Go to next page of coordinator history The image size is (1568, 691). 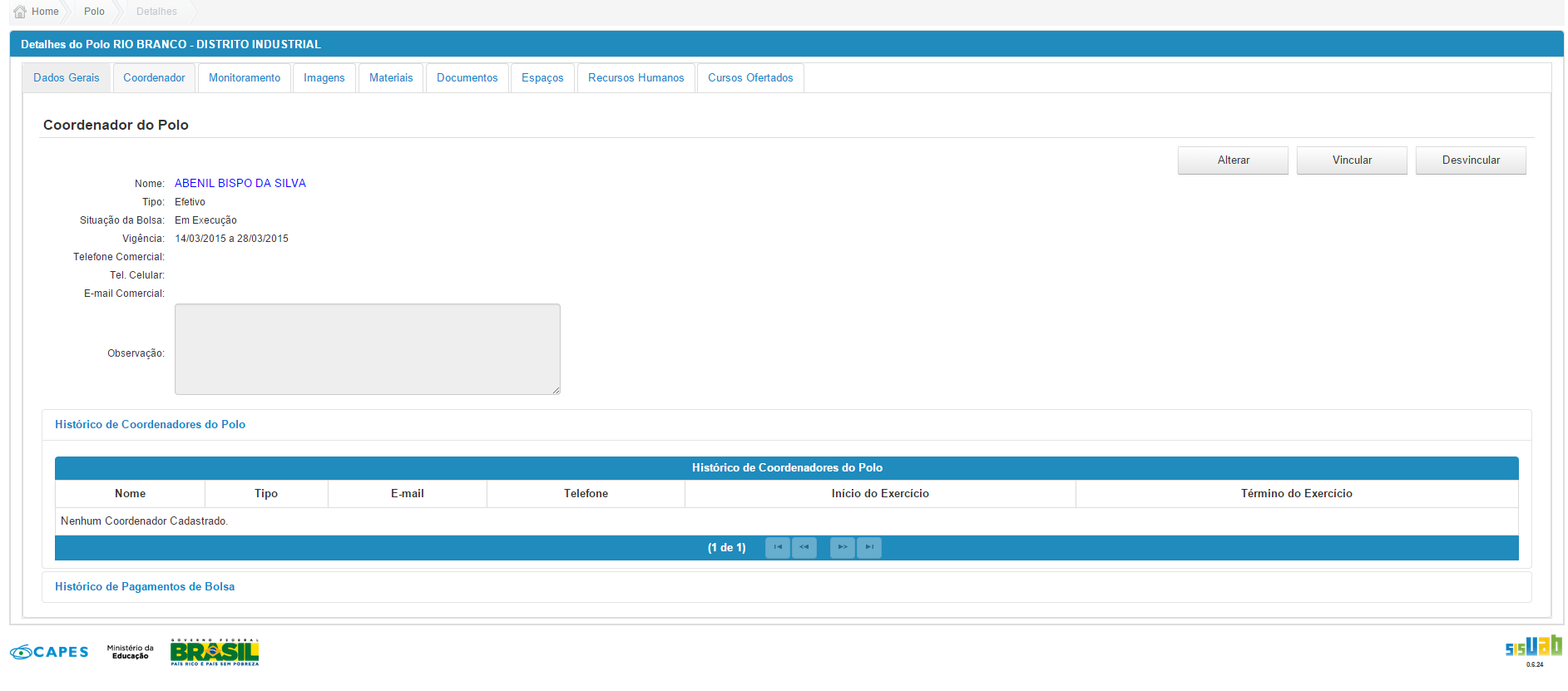pyautogui.click(x=842, y=547)
